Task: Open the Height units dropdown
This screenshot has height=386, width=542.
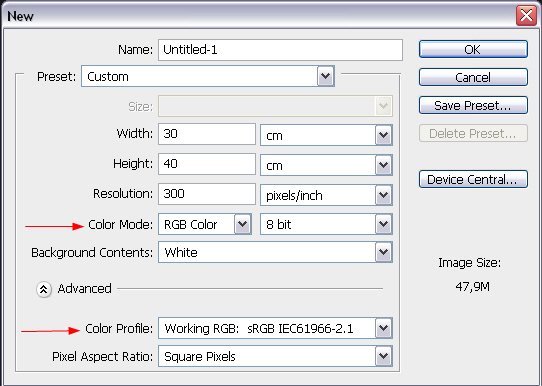Action: tap(326, 165)
